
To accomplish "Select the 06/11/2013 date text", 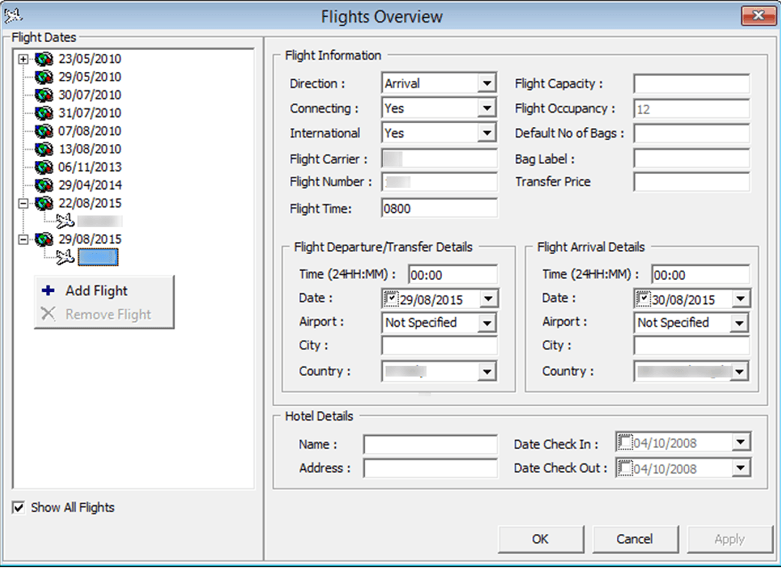I will click(90, 167).
